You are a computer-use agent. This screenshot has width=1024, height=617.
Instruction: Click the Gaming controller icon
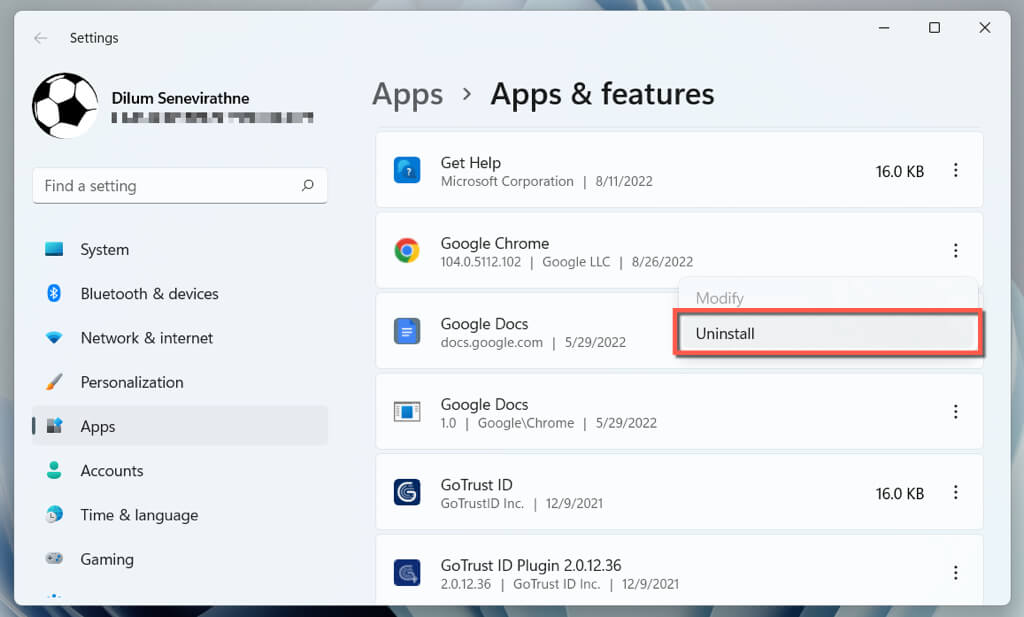54,558
